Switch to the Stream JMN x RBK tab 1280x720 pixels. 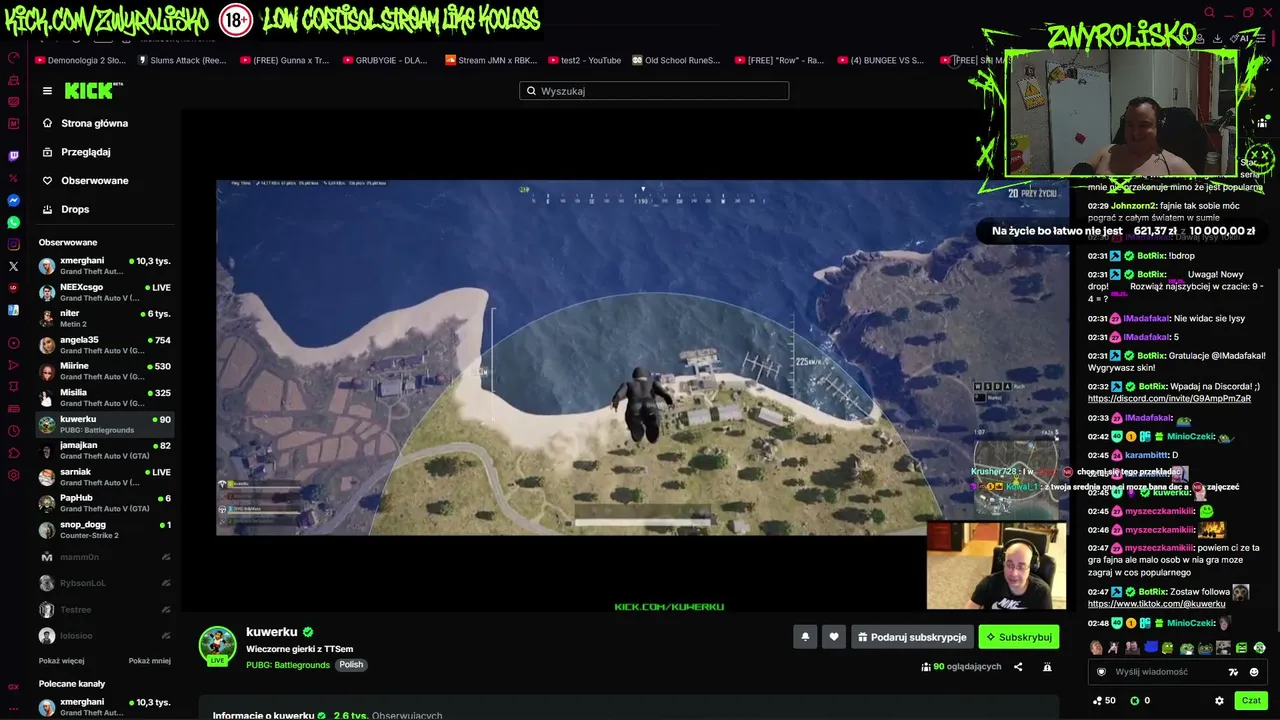(491, 60)
